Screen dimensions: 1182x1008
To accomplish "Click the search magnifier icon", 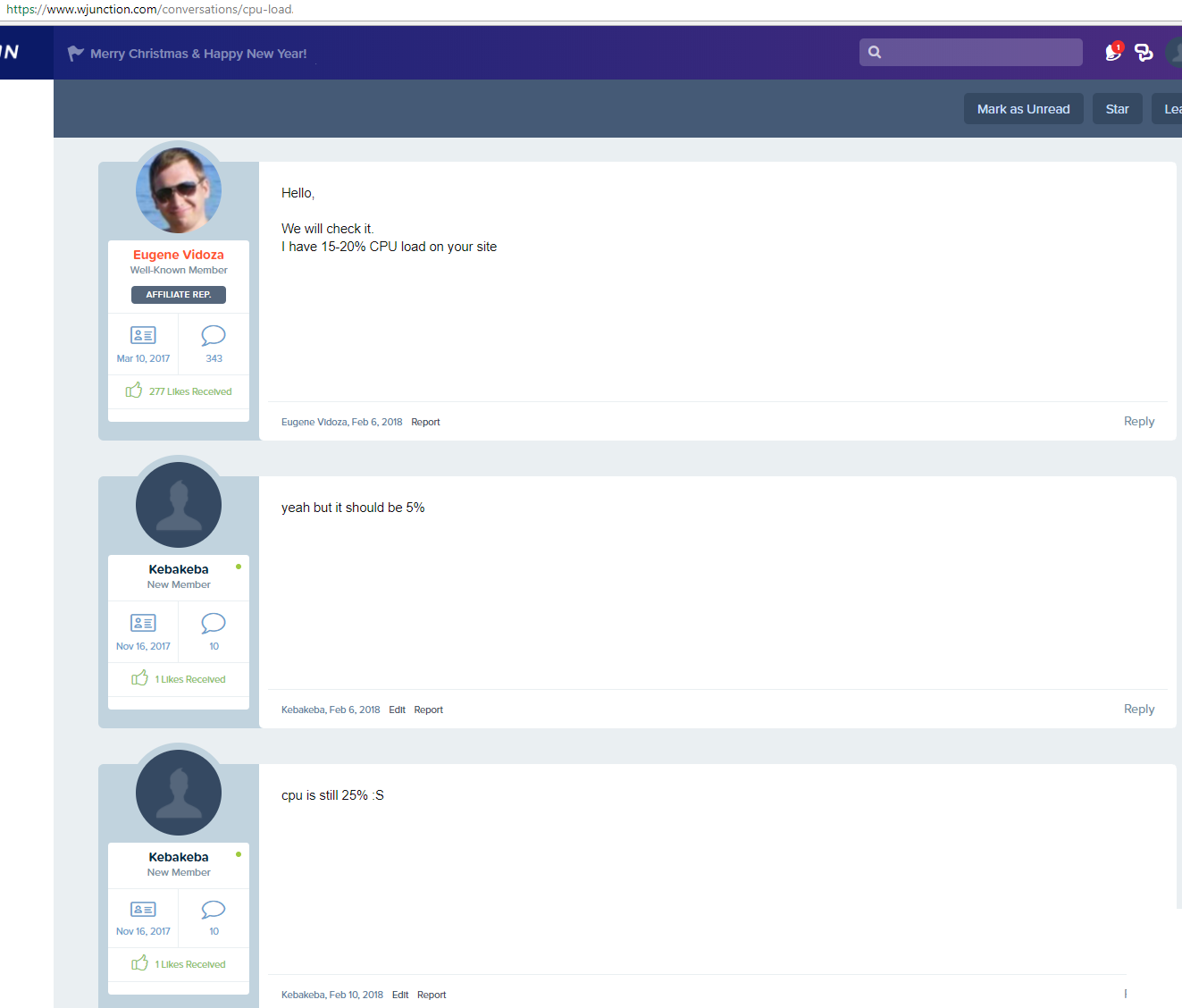I will [875, 53].
